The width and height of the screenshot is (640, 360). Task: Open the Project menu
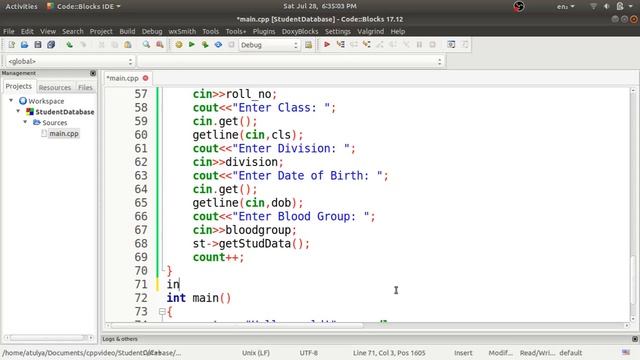(101, 31)
